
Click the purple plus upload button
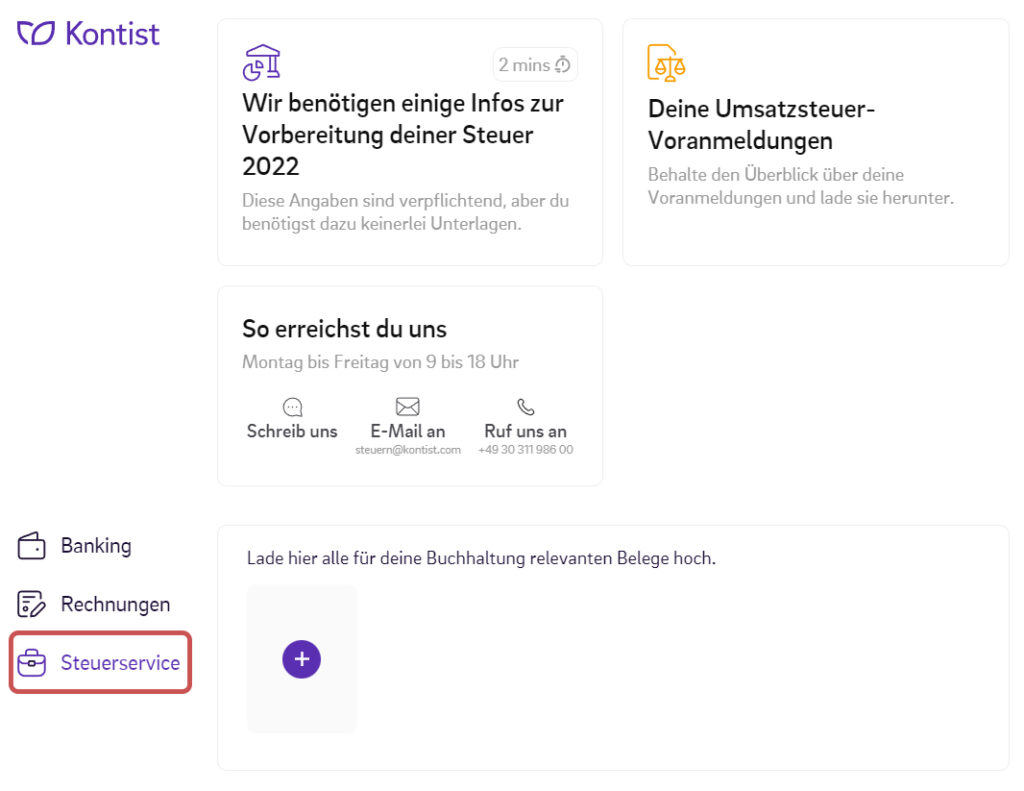[301, 659]
